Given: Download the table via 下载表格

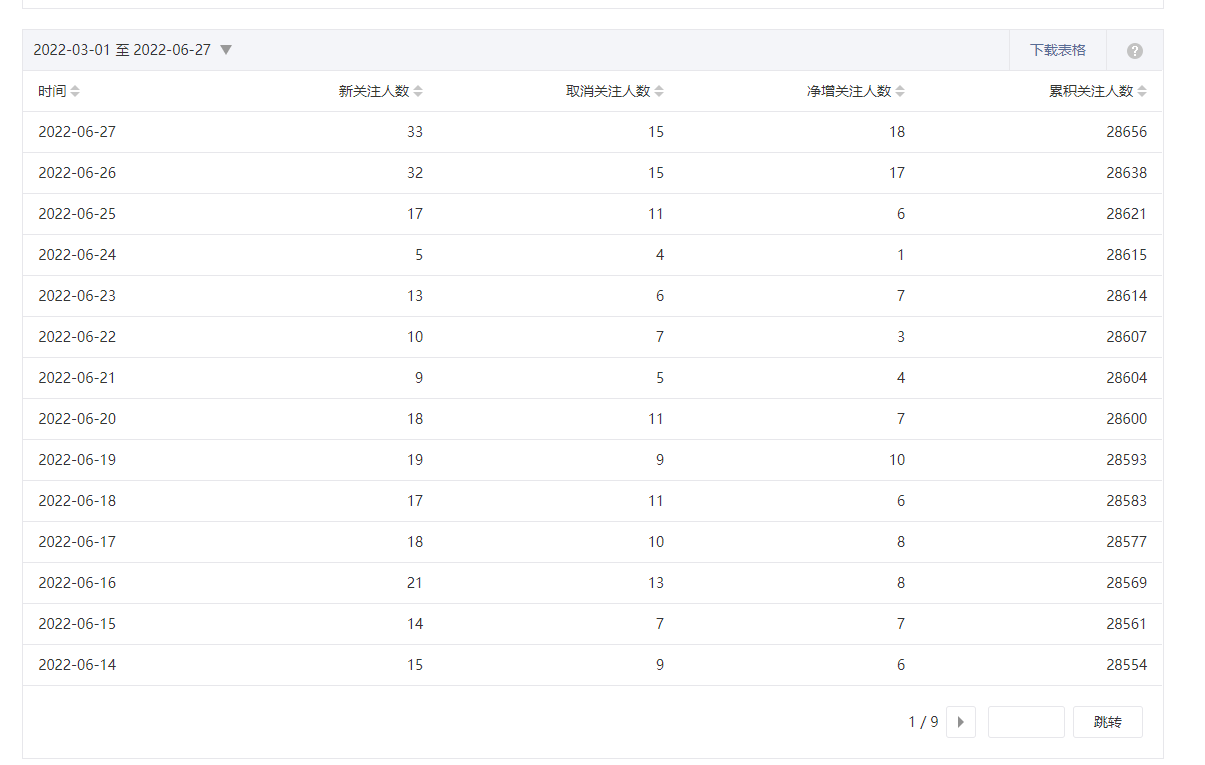Looking at the screenshot, I should (x=1057, y=50).
